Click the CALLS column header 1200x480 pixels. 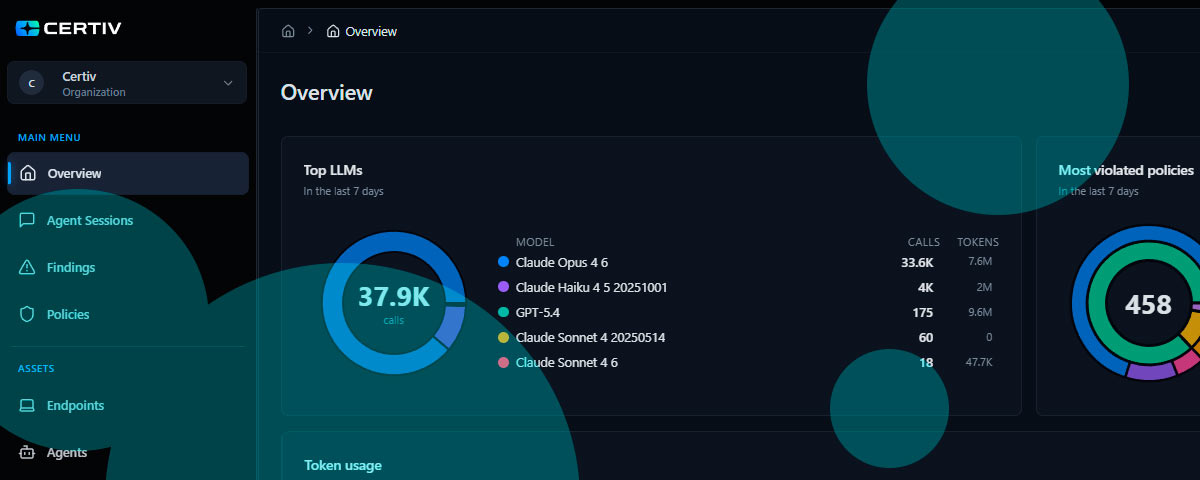click(x=924, y=242)
